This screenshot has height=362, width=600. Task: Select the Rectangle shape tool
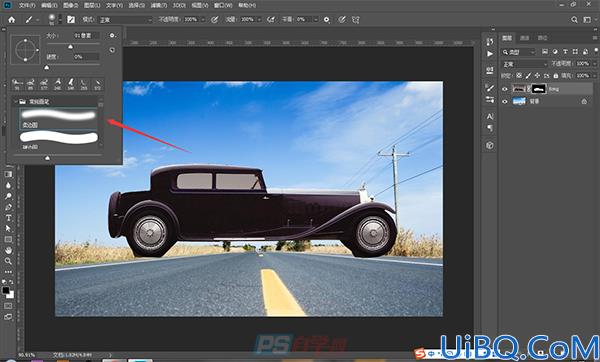tap(8, 240)
